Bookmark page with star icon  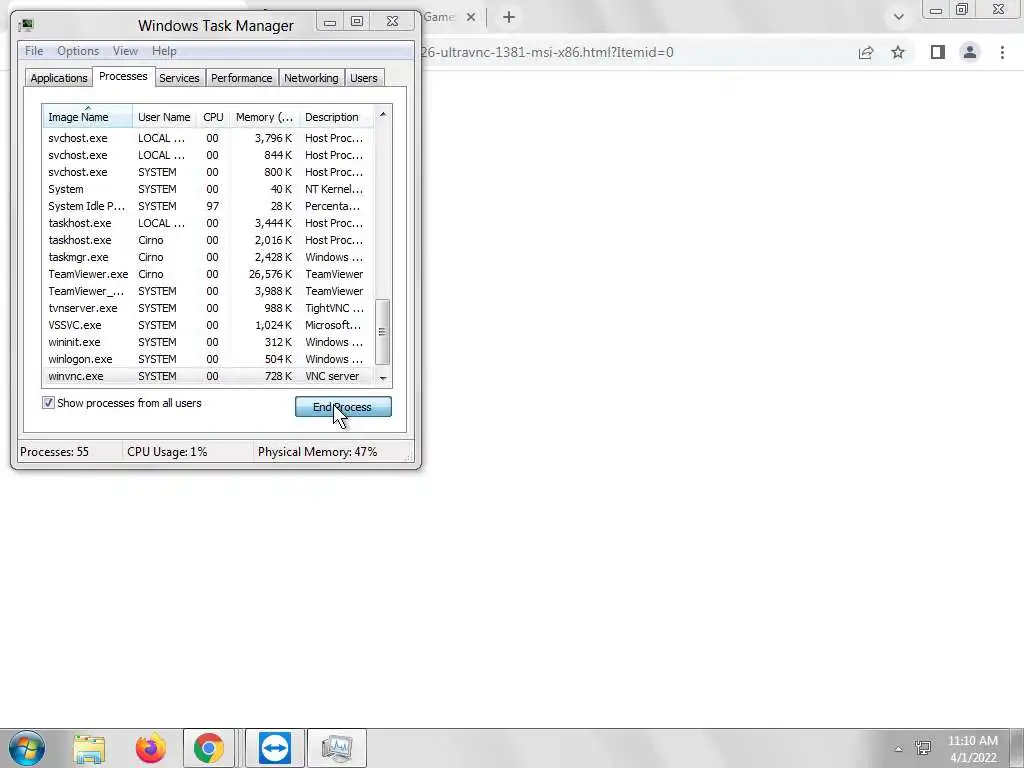click(898, 52)
